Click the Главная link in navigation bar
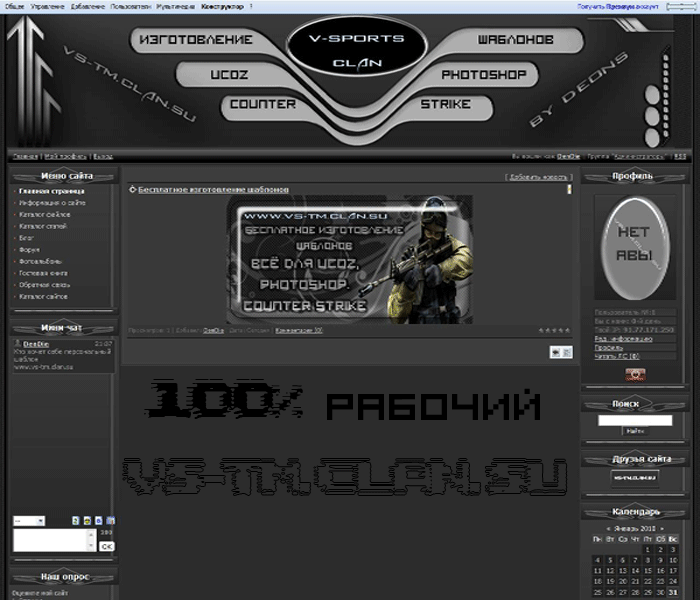700x600 pixels. pos(25,156)
